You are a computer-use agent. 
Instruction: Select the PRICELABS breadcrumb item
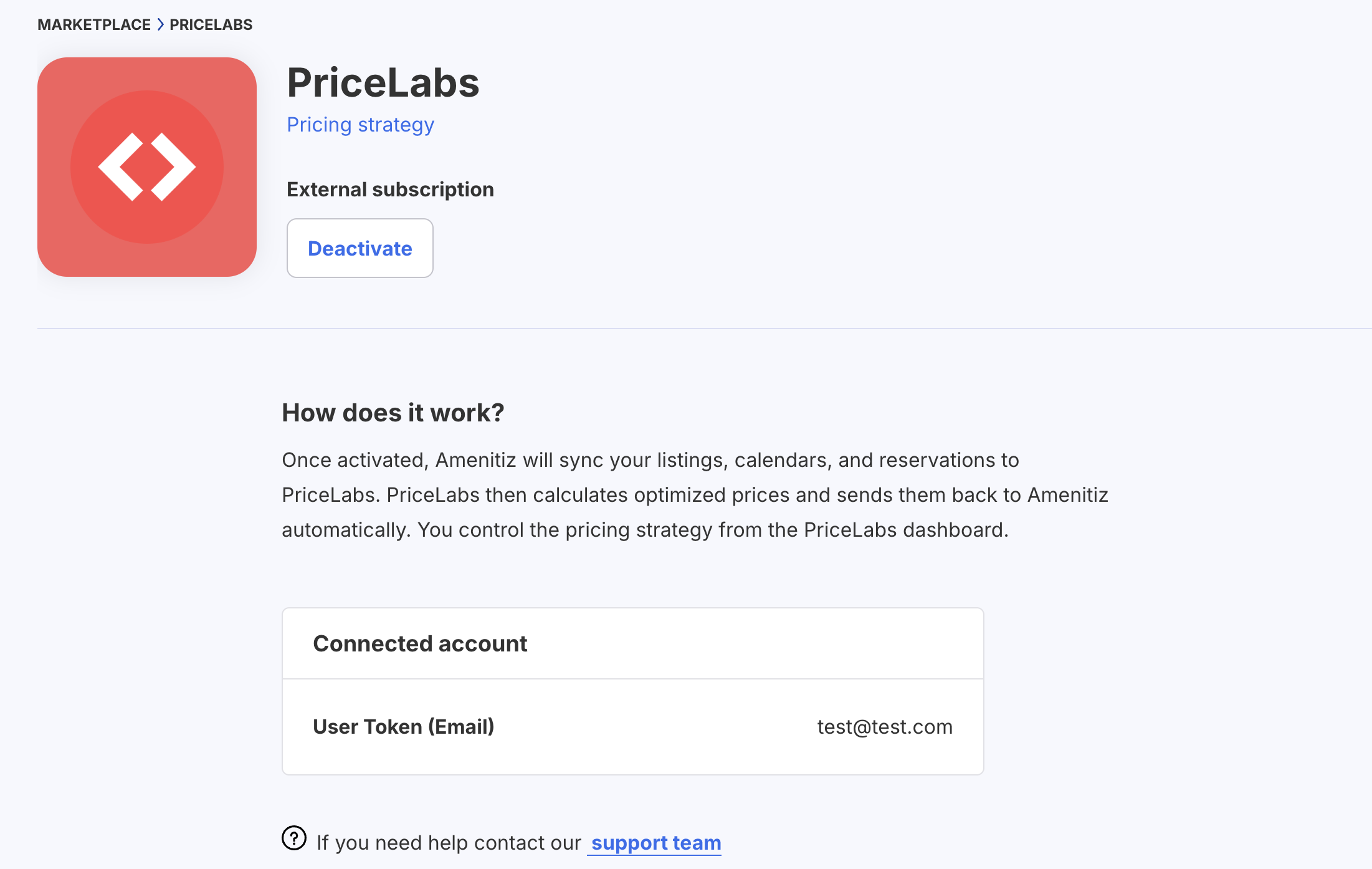211,25
